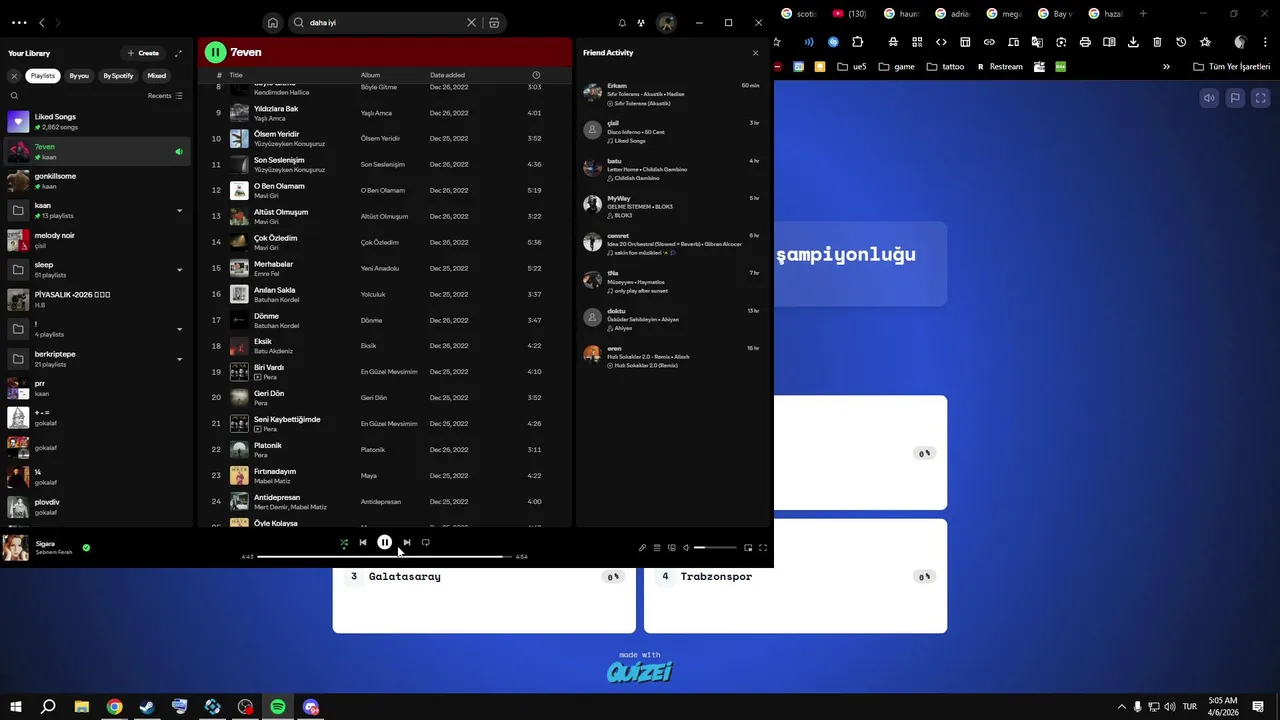Toggle shuffle playback
Image resolution: width=1280 pixels, height=720 pixels.
tap(344, 543)
